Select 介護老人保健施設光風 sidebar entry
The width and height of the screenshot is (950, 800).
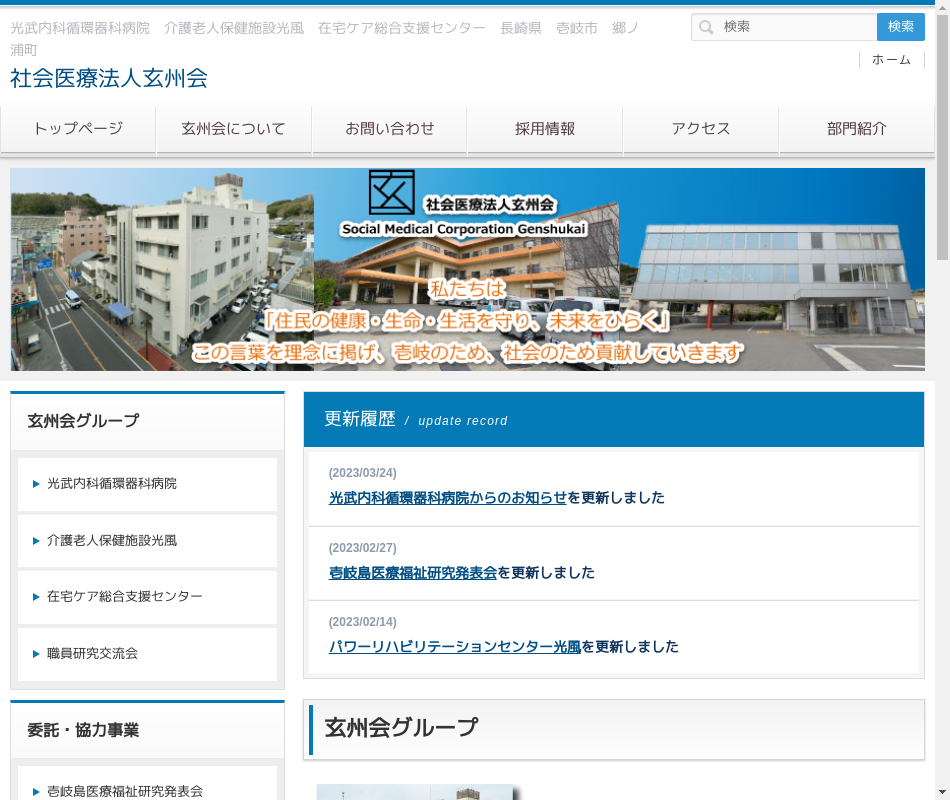click(x=112, y=541)
